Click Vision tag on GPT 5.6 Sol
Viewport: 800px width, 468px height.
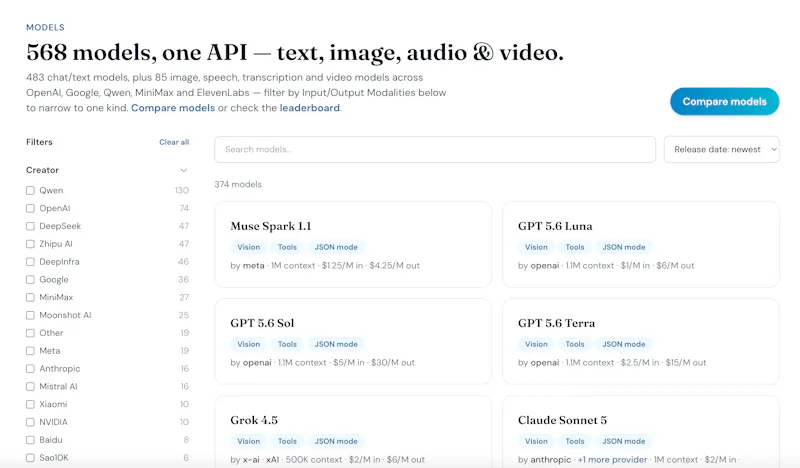[x=248, y=344]
